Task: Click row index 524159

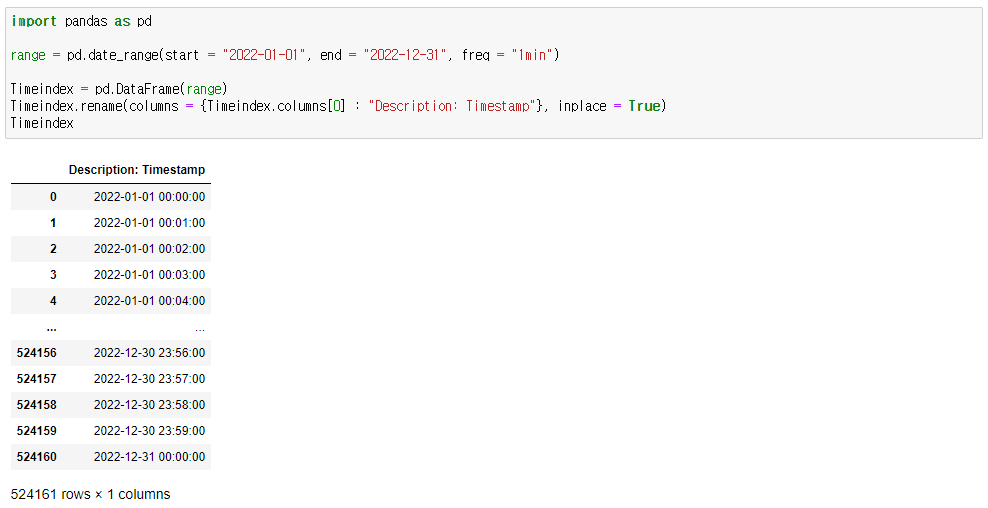Action: tap(37, 431)
